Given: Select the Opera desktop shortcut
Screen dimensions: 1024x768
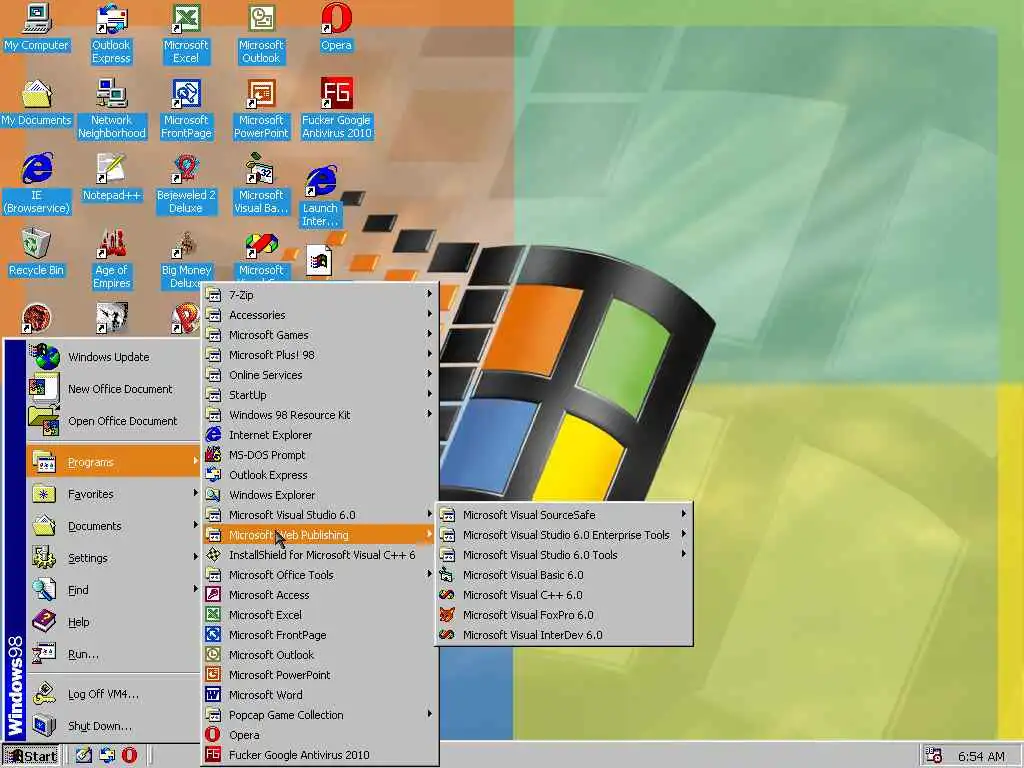Looking at the screenshot, I should (x=336, y=27).
